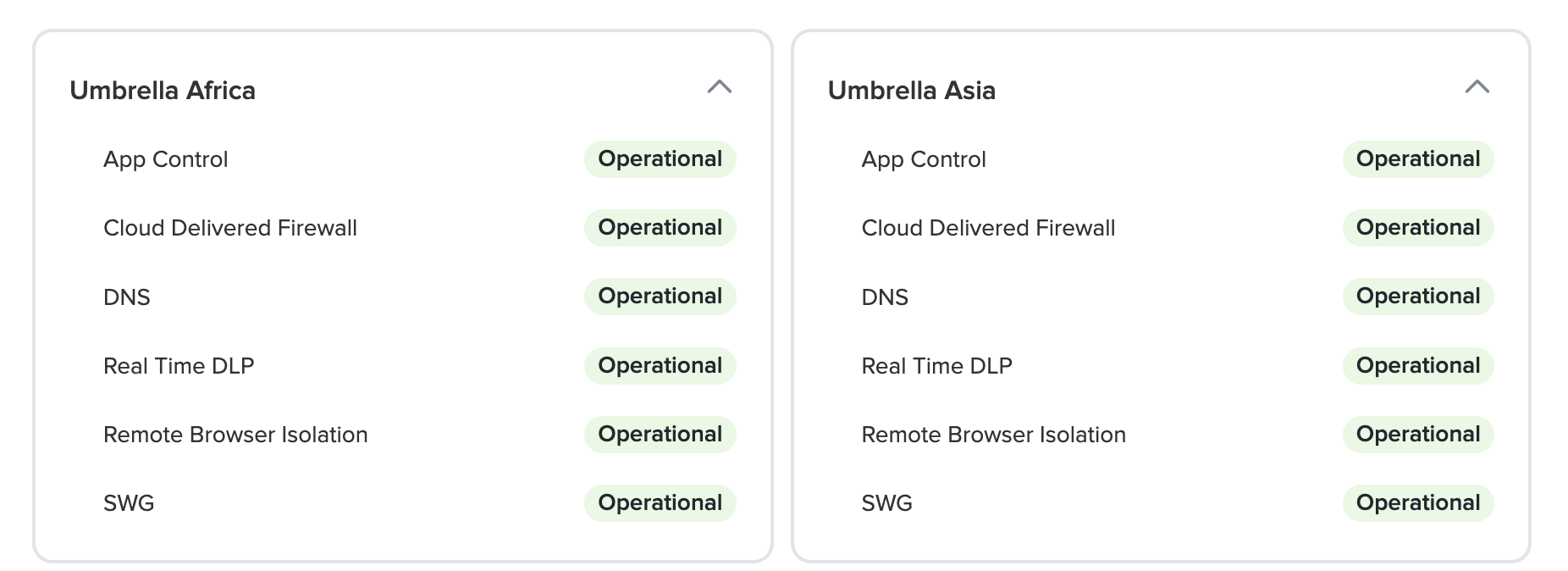
Task: Click Operational badge for Asia Remote Browser Isolation
Action: click(x=1418, y=435)
